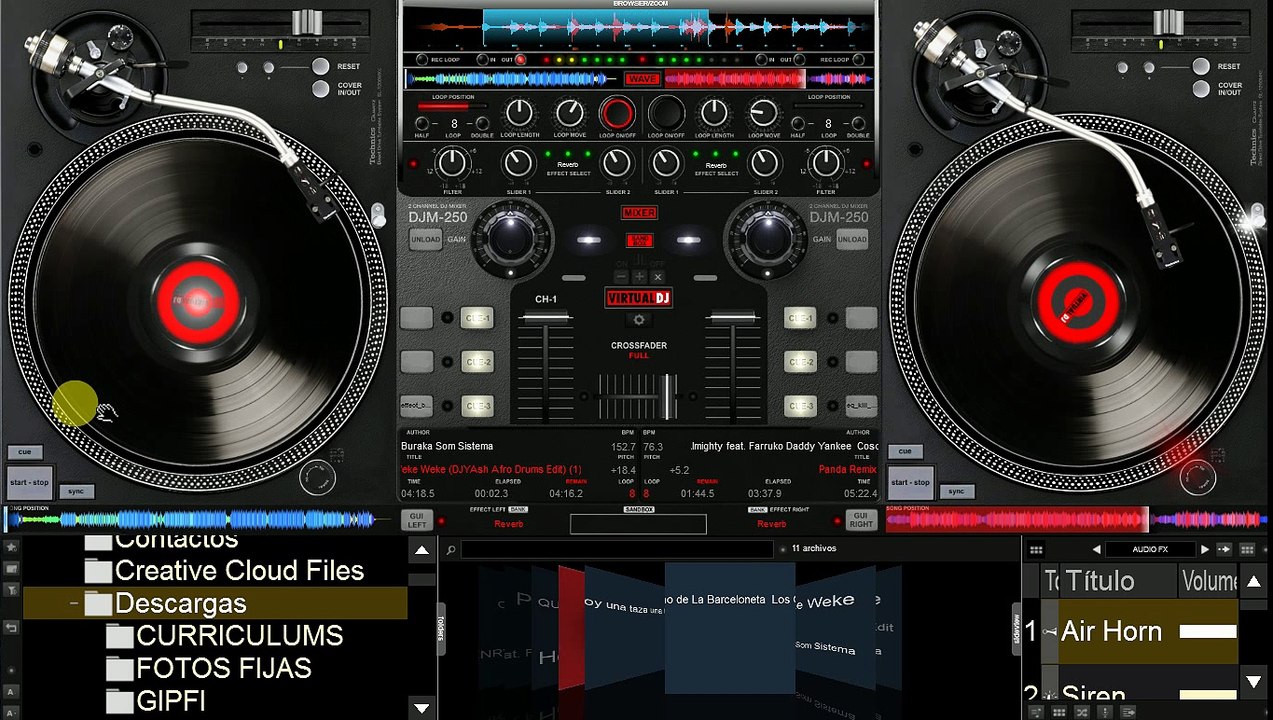Screen dimensions: 1273x720
Task: Click the left deck LOOP LENGTH knob
Action: (x=519, y=113)
